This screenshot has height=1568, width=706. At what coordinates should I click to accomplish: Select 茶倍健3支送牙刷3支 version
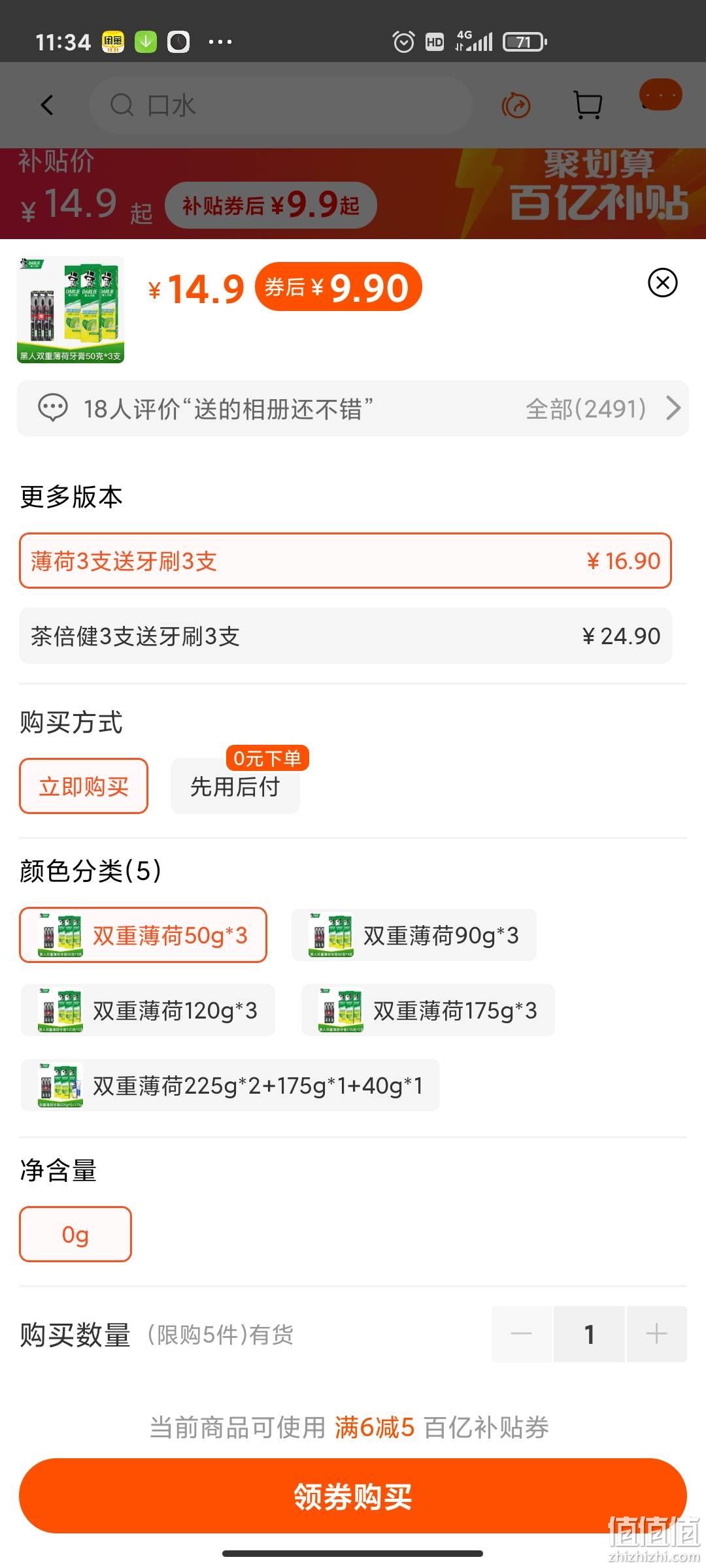[345, 636]
